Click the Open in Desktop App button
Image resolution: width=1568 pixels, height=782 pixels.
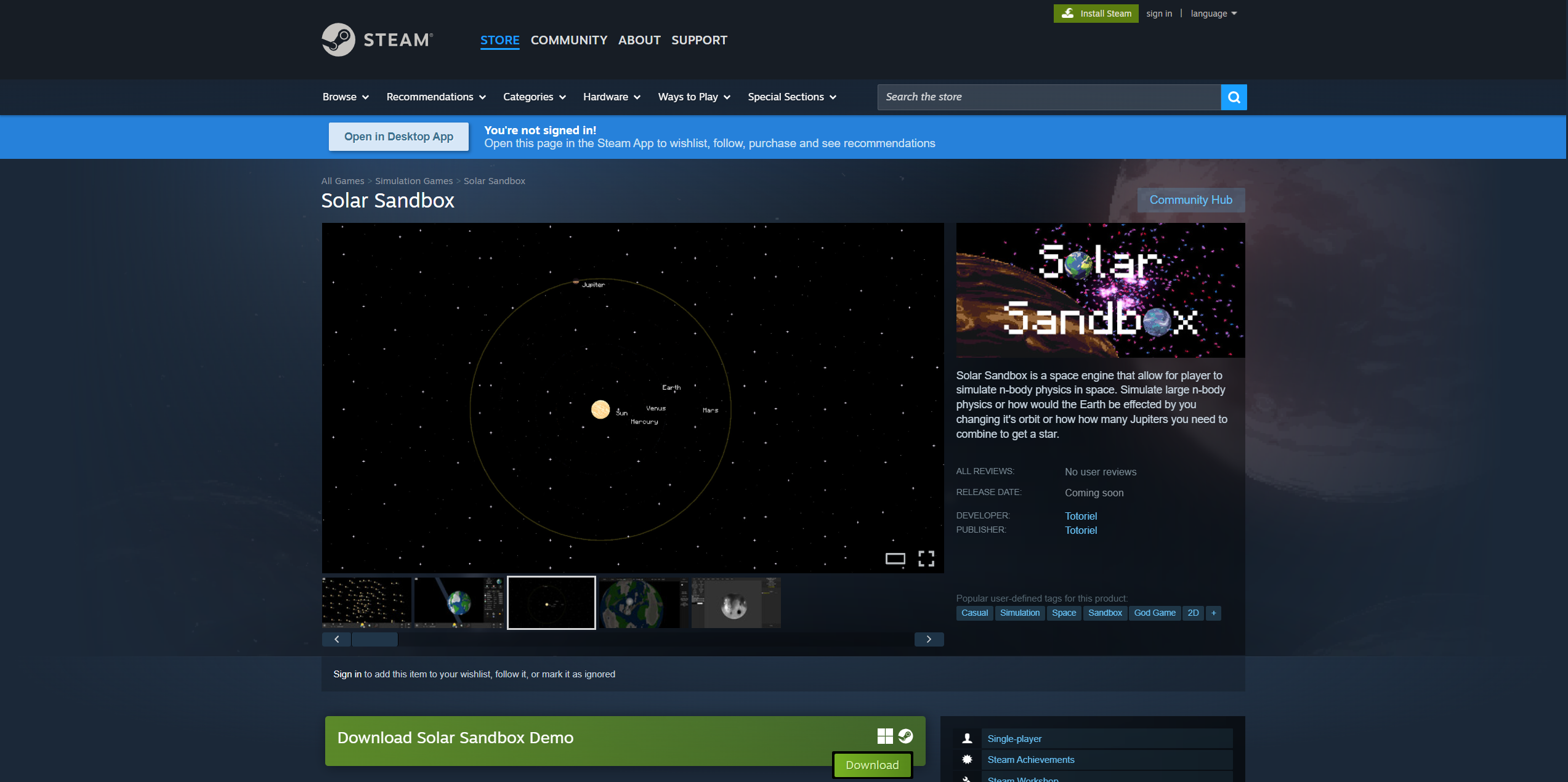(x=398, y=137)
